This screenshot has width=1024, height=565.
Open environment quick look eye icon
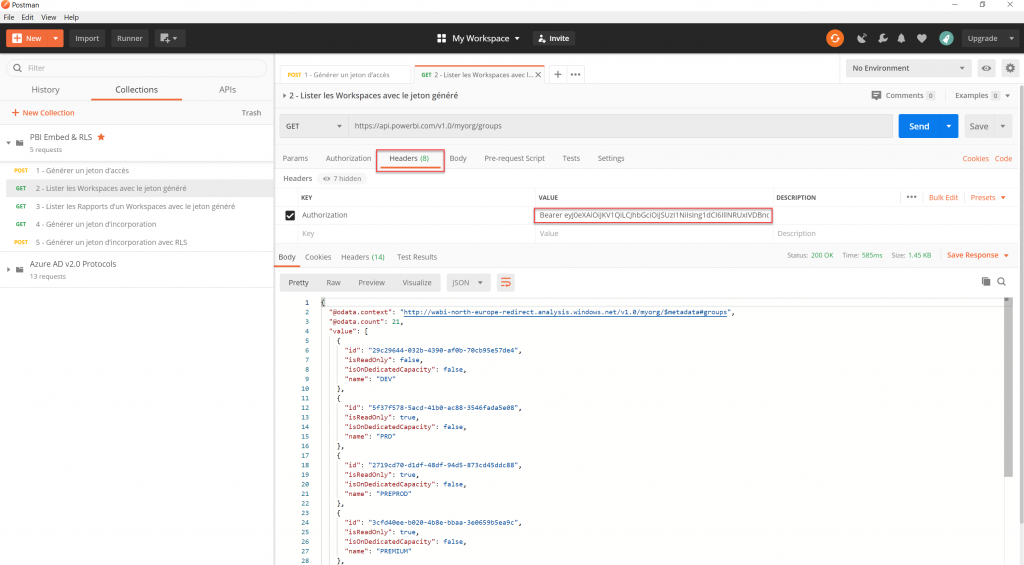(986, 68)
